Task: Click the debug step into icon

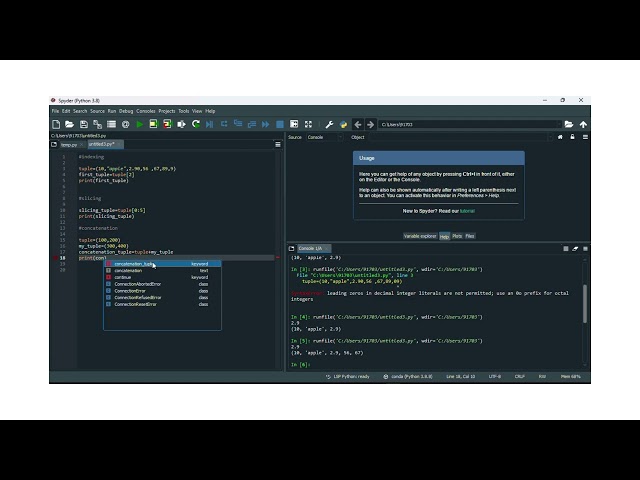Action: coord(238,124)
